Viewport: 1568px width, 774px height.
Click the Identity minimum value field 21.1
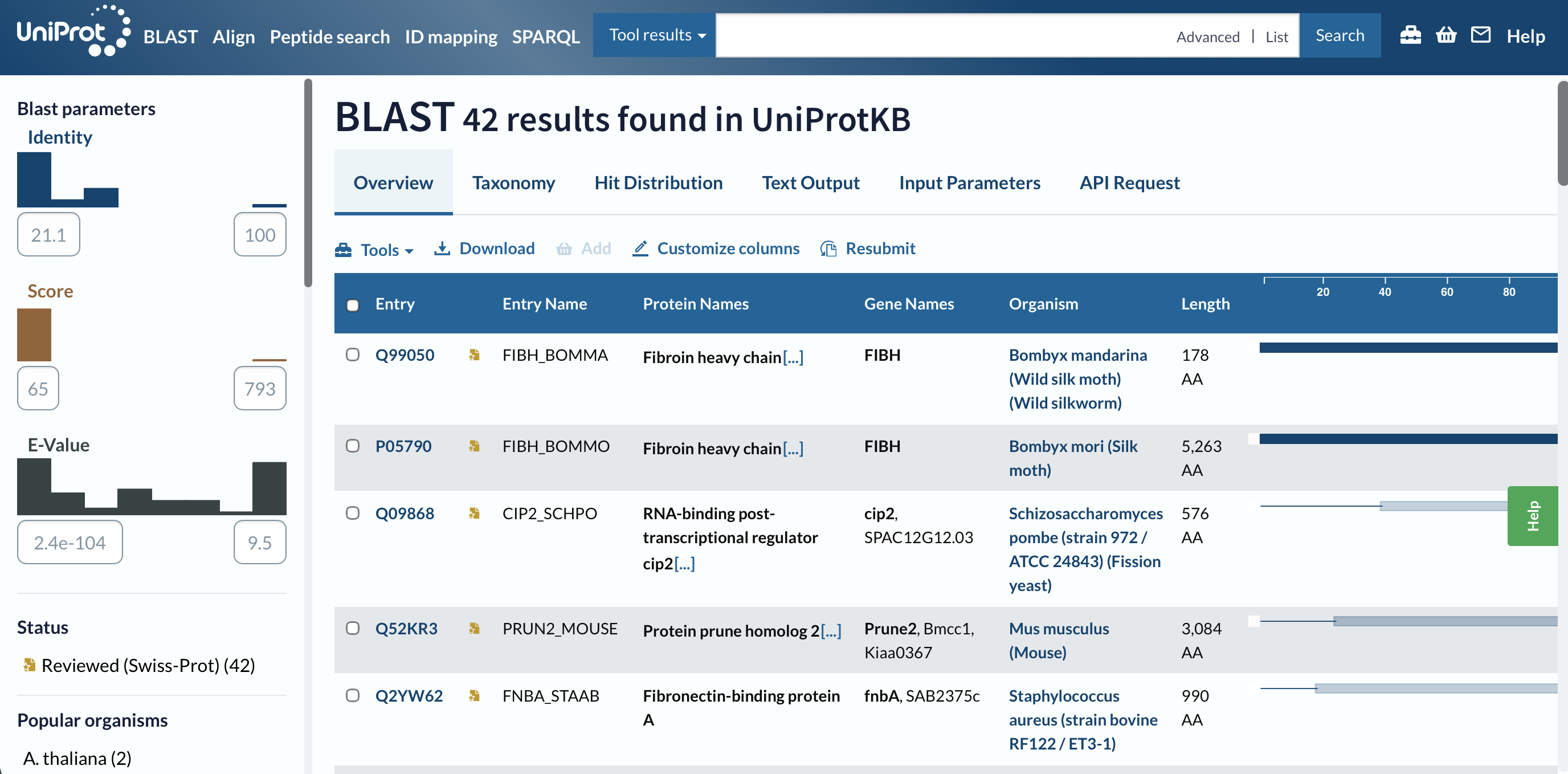[x=48, y=234]
